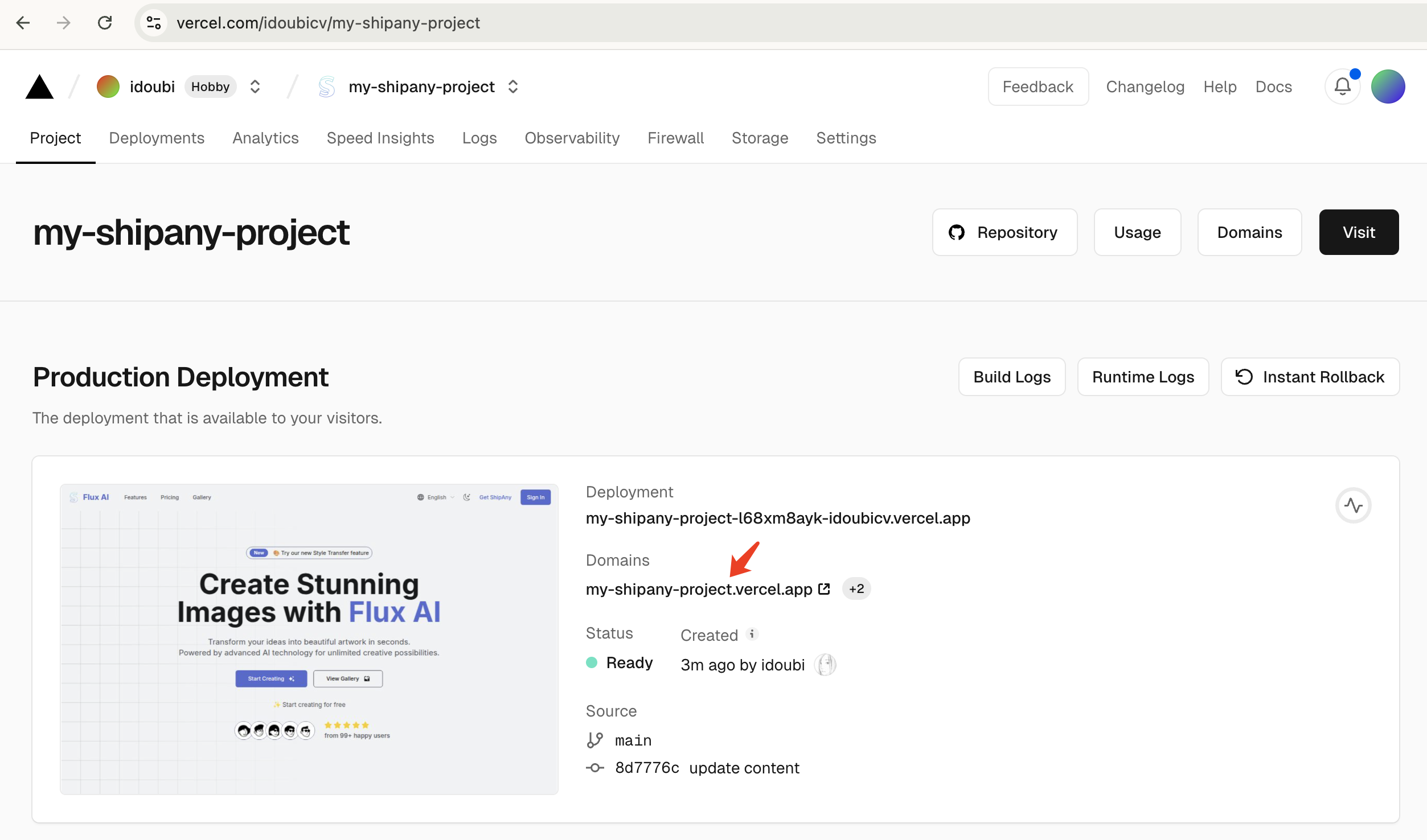The height and width of the screenshot is (840, 1427).
Task: Open the my-shipany-project.vercel.app domain link
Action: point(699,589)
